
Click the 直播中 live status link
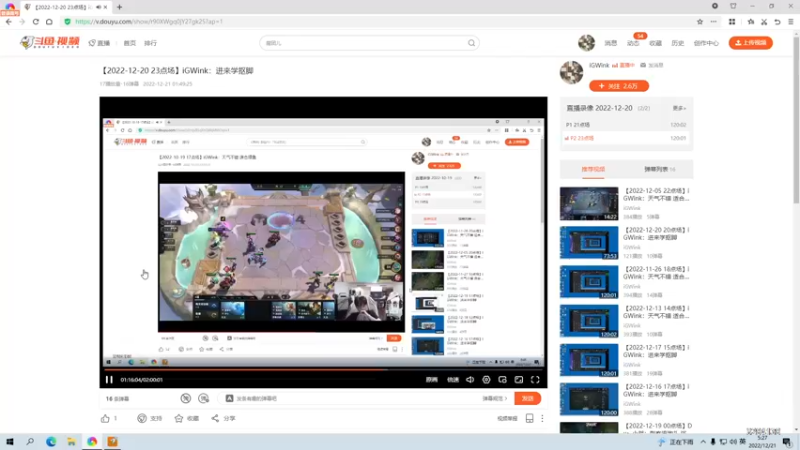(x=623, y=65)
